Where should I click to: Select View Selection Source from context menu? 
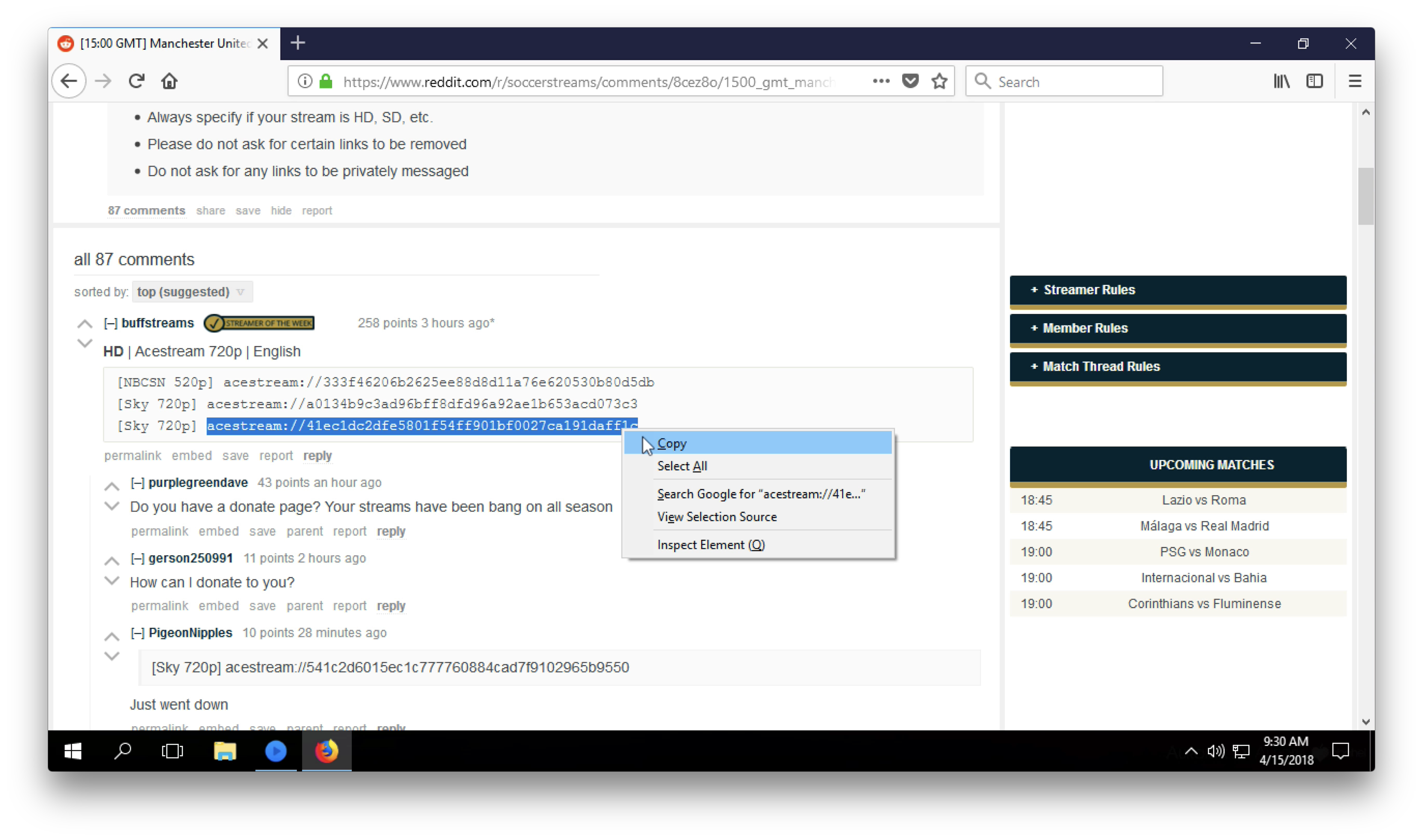(717, 516)
